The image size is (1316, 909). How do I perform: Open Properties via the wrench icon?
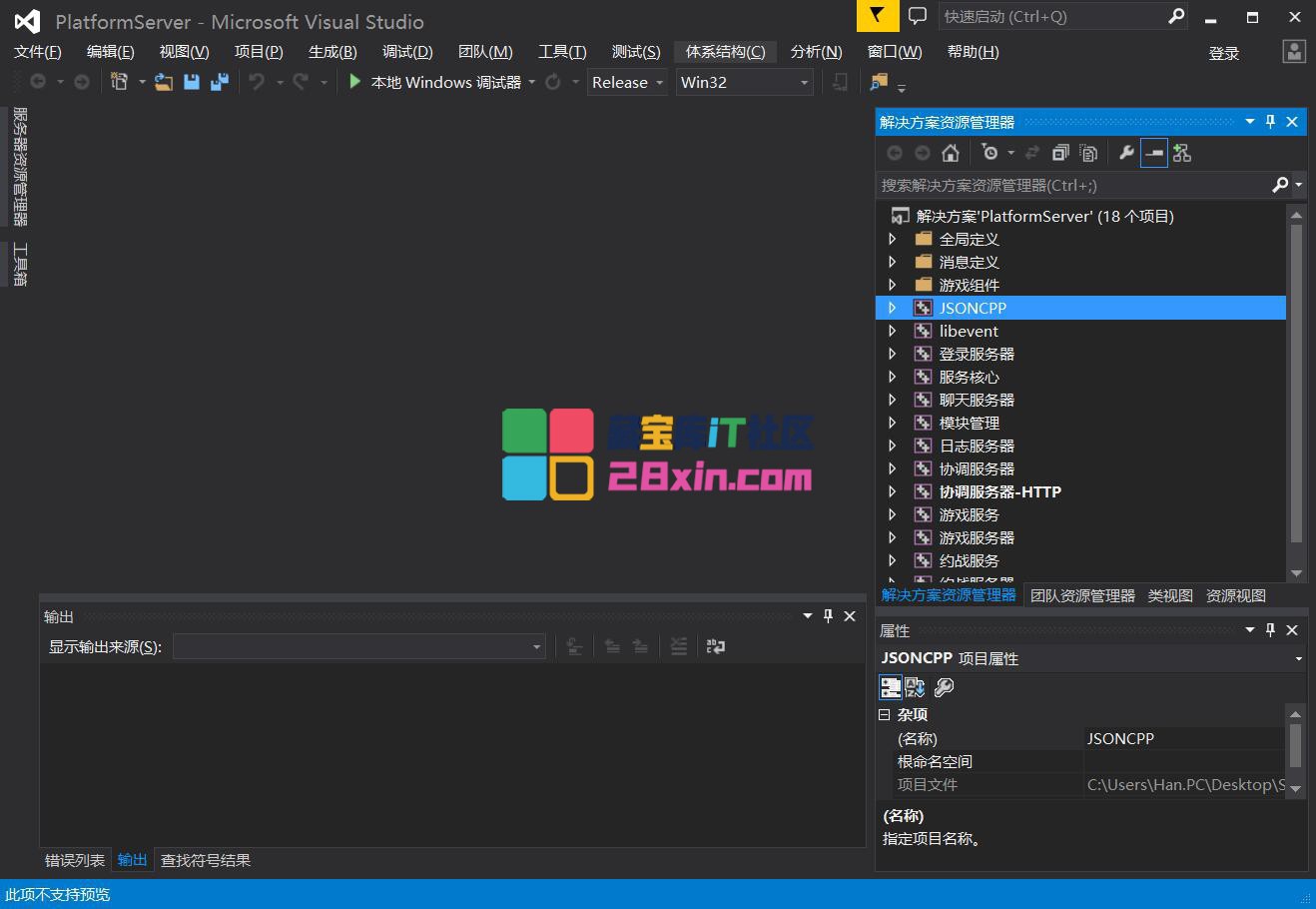[x=1126, y=153]
